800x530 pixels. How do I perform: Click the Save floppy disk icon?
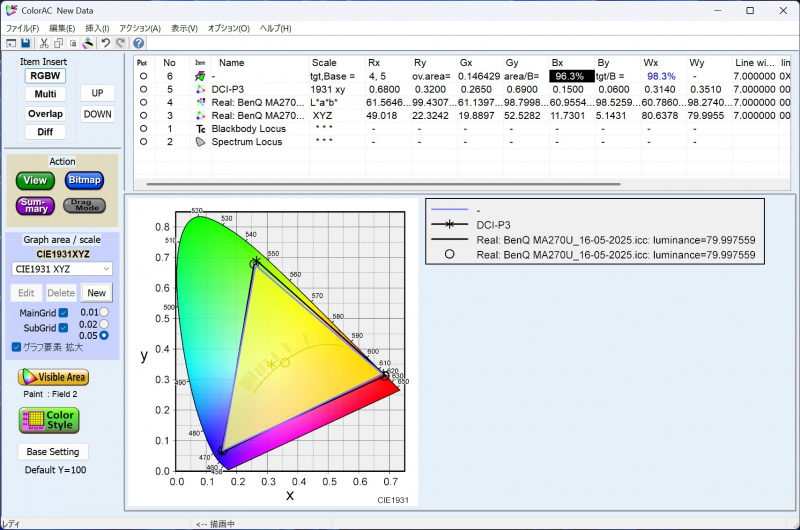[25, 44]
